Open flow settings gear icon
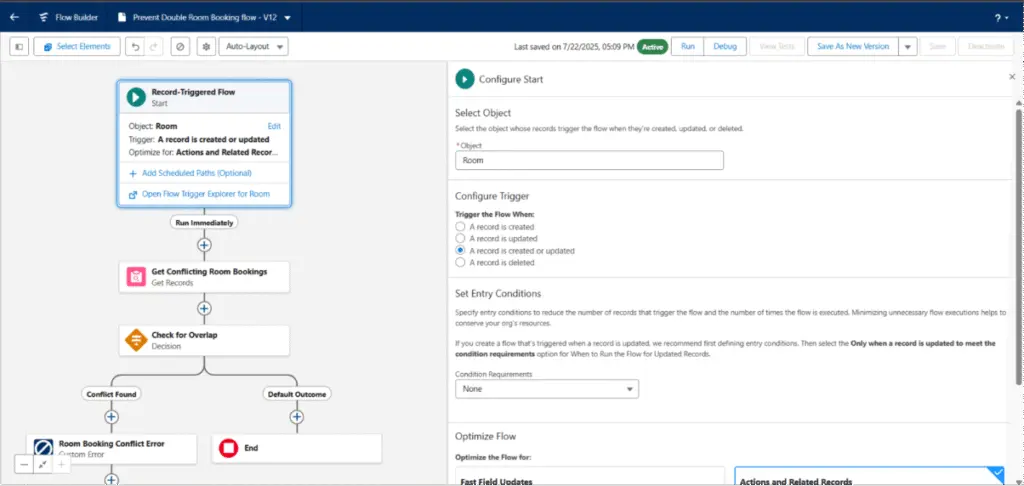The width and height of the screenshot is (1024, 486). click(x=207, y=46)
